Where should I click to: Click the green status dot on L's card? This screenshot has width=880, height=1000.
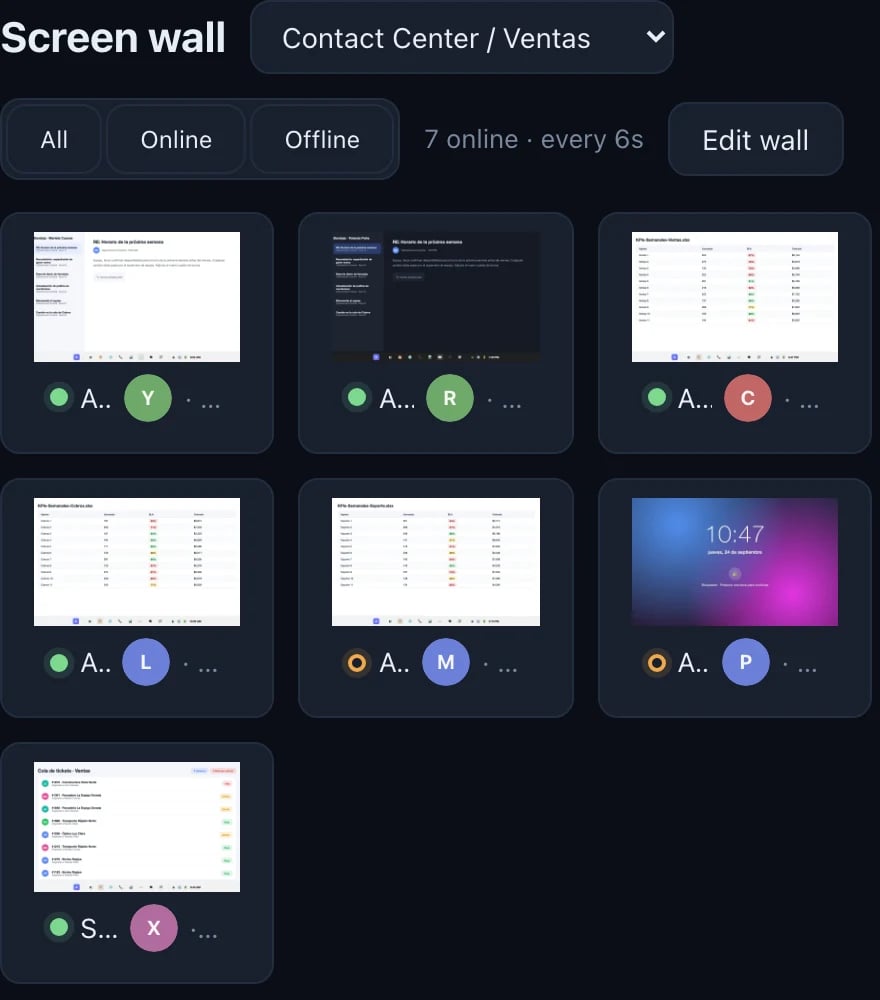point(59,663)
